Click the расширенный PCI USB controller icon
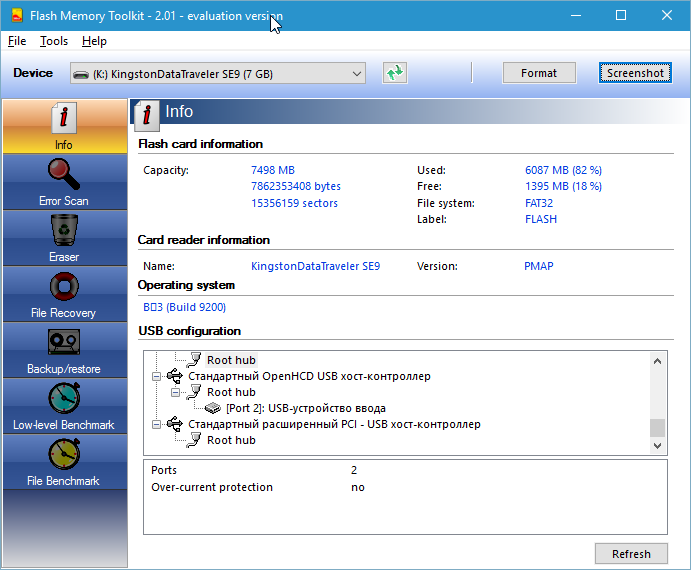Screen dimensions: 691x570 tap(175, 424)
